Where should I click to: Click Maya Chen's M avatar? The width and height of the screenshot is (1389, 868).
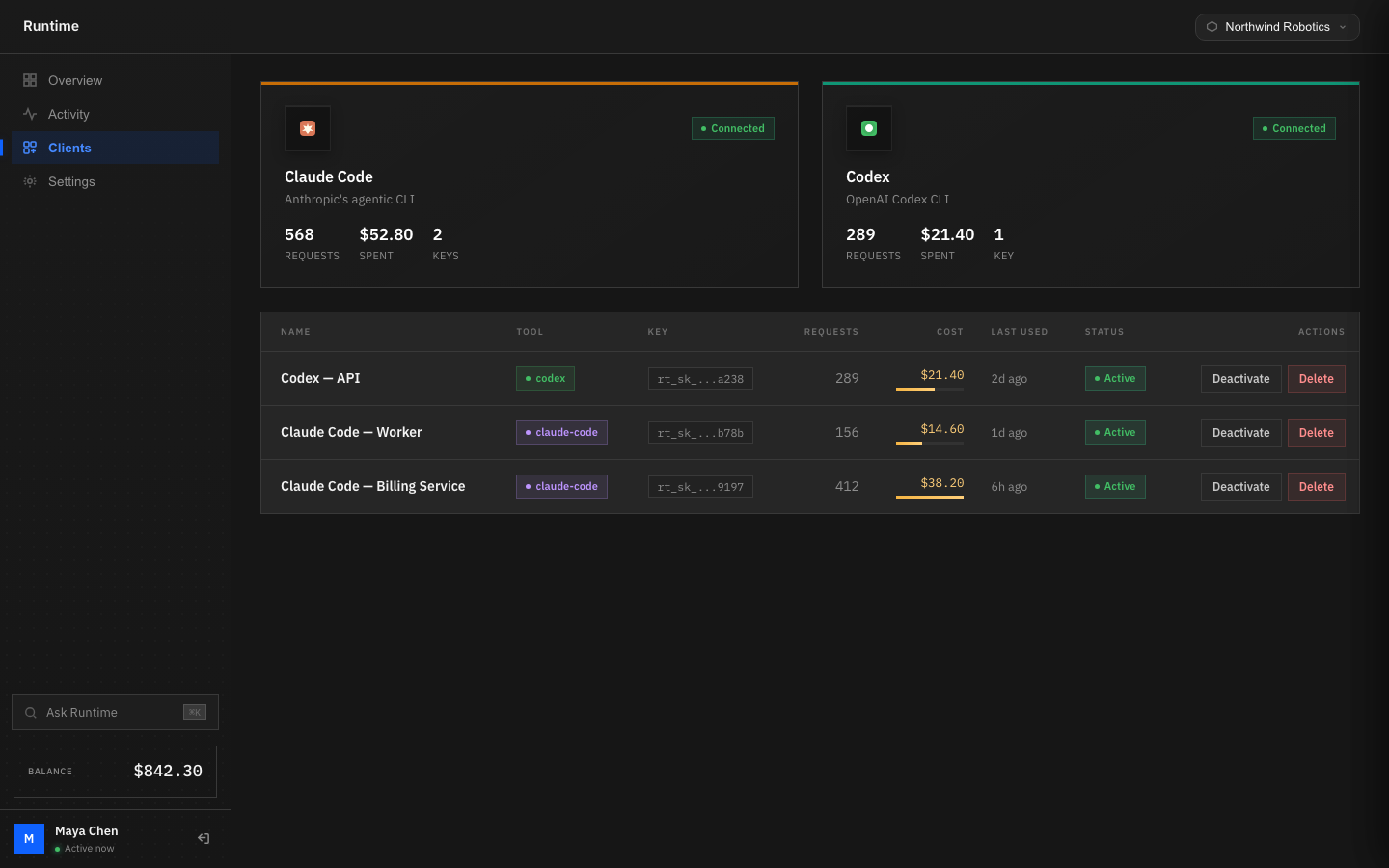29,839
